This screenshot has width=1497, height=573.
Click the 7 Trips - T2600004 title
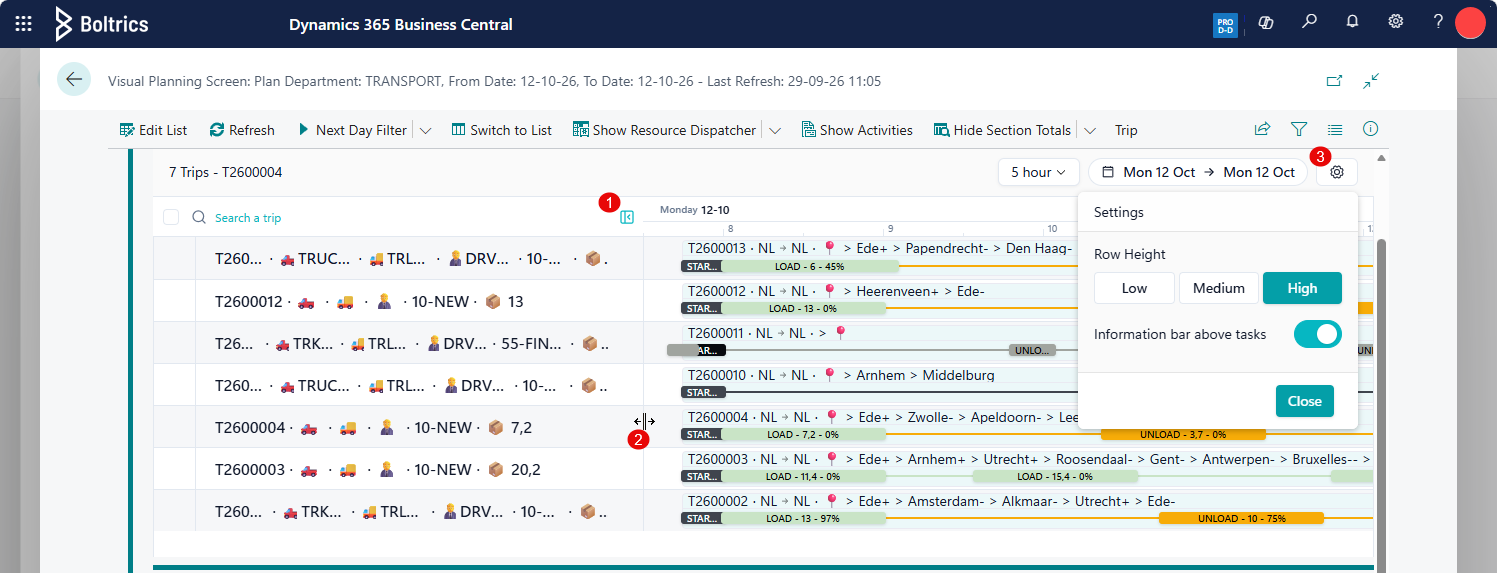(225, 172)
